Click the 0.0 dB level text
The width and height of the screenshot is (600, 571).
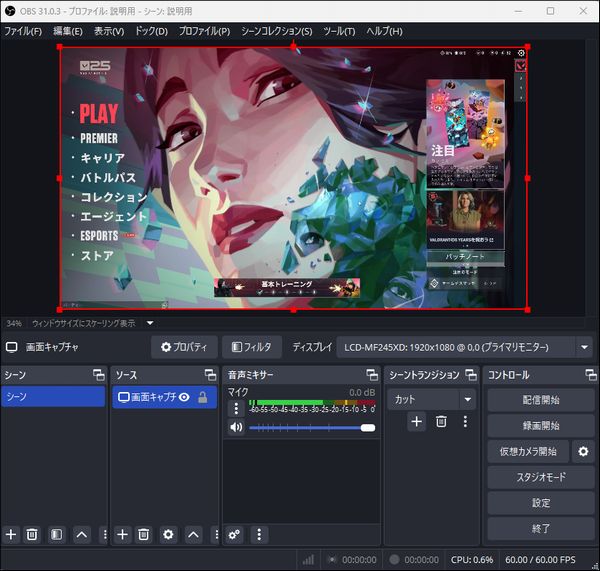362,392
